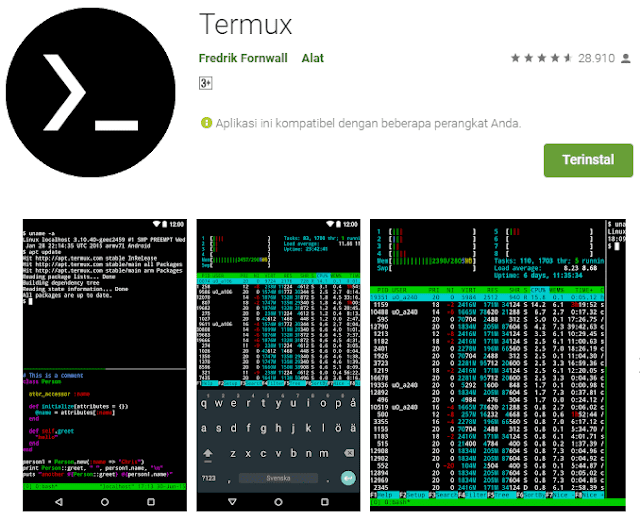This screenshot has width=640, height=522.
Task: Open the Alat category link
Action: pos(312,58)
